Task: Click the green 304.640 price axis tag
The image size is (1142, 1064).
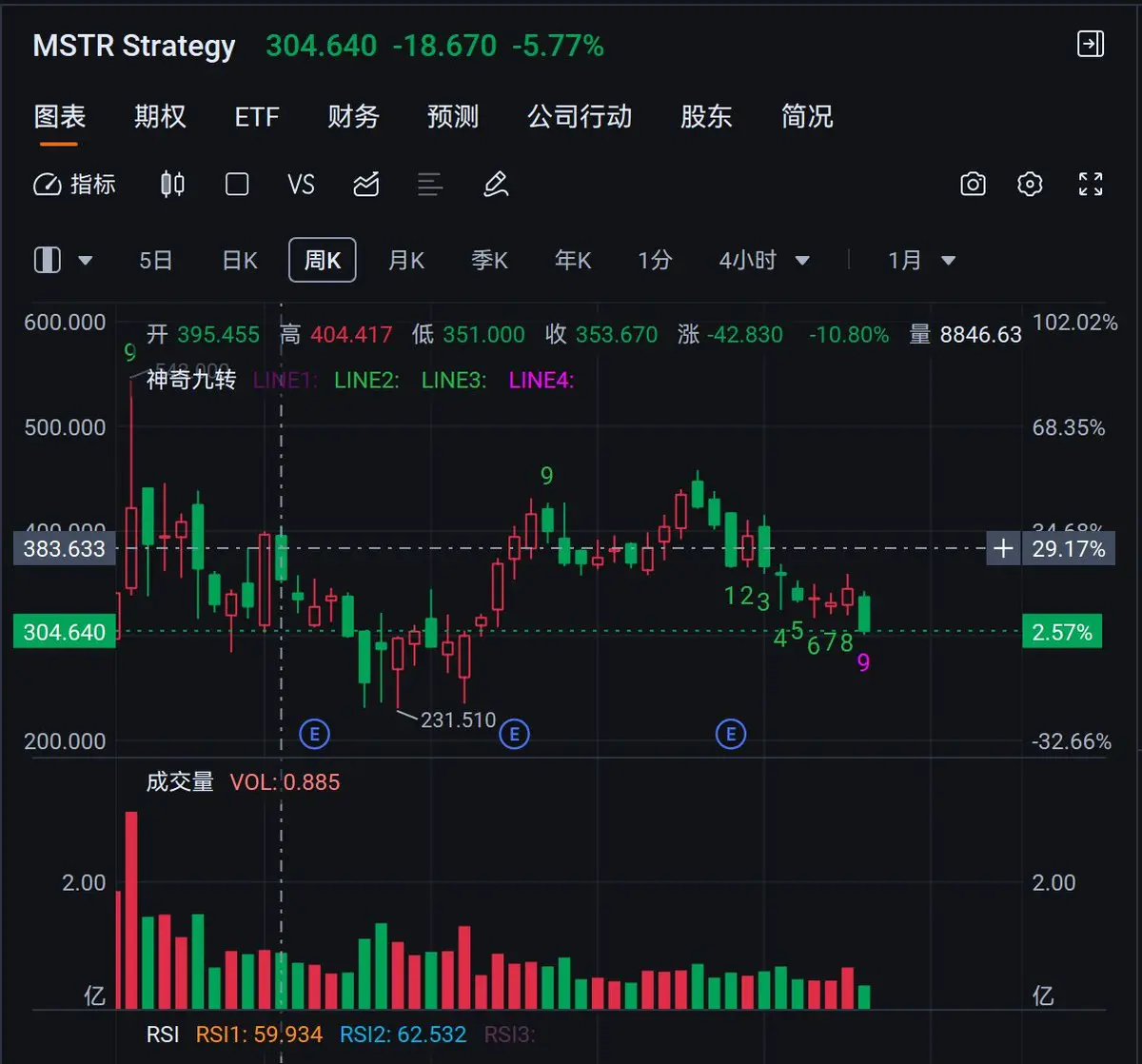Action: 65,632
